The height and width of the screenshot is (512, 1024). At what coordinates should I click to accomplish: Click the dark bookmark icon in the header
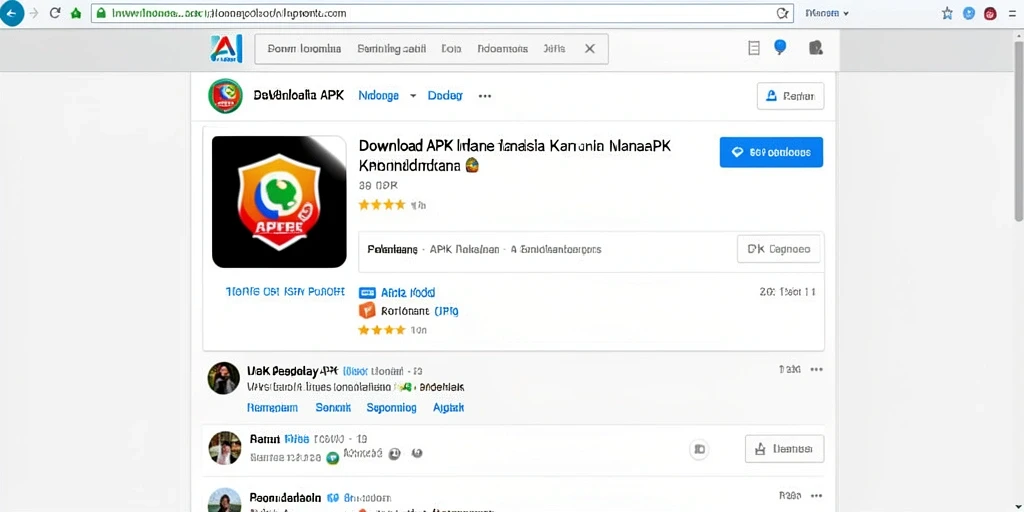click(x=815, y=48)
